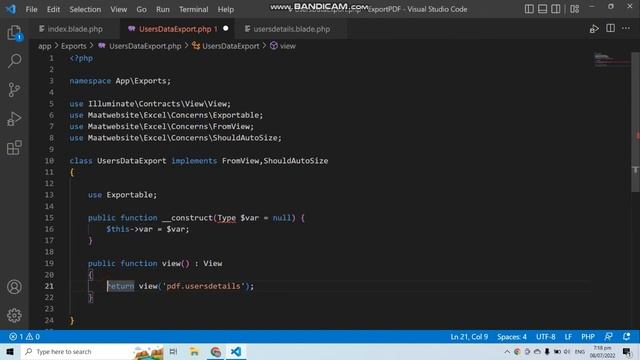The height and width of the screenshot is (360, 640).
Task: Toggle bottom panel layout icon
Action: (x=542, y=9)
